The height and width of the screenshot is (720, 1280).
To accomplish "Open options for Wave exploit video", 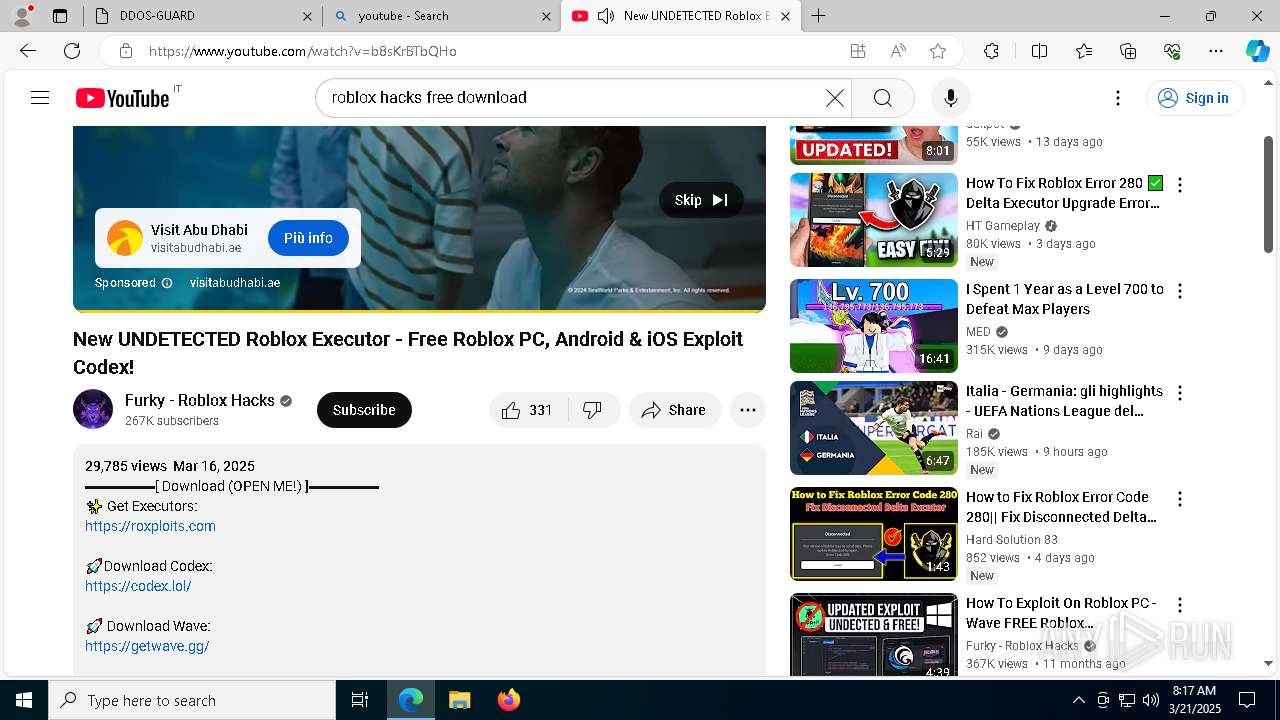I will point(1180,605).
